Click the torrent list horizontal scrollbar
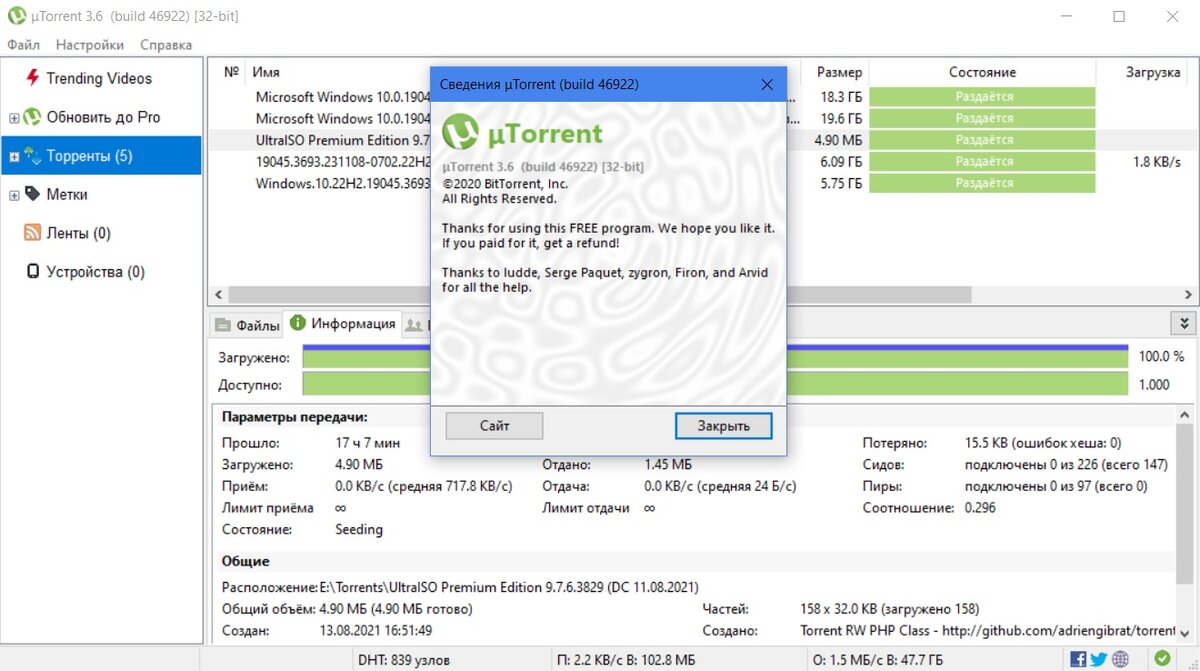1200x671 pixels. pyautogui.click(x=600, y=295)
